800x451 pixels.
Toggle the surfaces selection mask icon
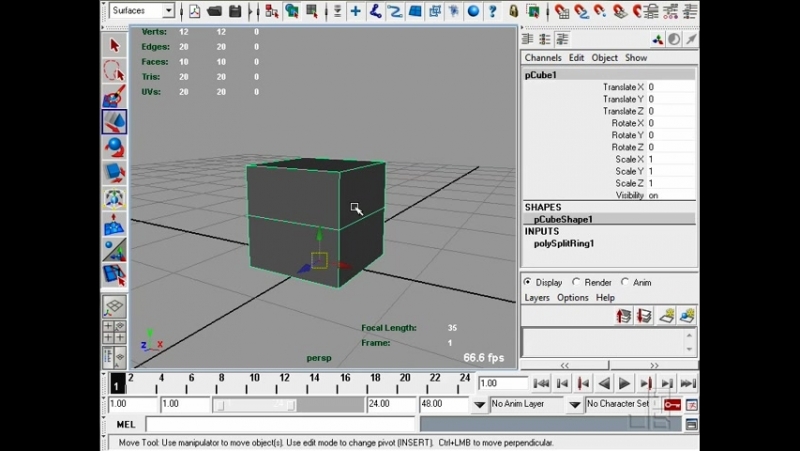(x=415, y=11)
